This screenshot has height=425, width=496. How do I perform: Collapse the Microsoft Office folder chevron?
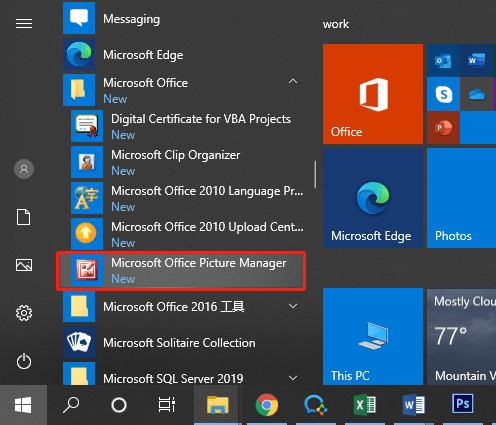point(293,81)
